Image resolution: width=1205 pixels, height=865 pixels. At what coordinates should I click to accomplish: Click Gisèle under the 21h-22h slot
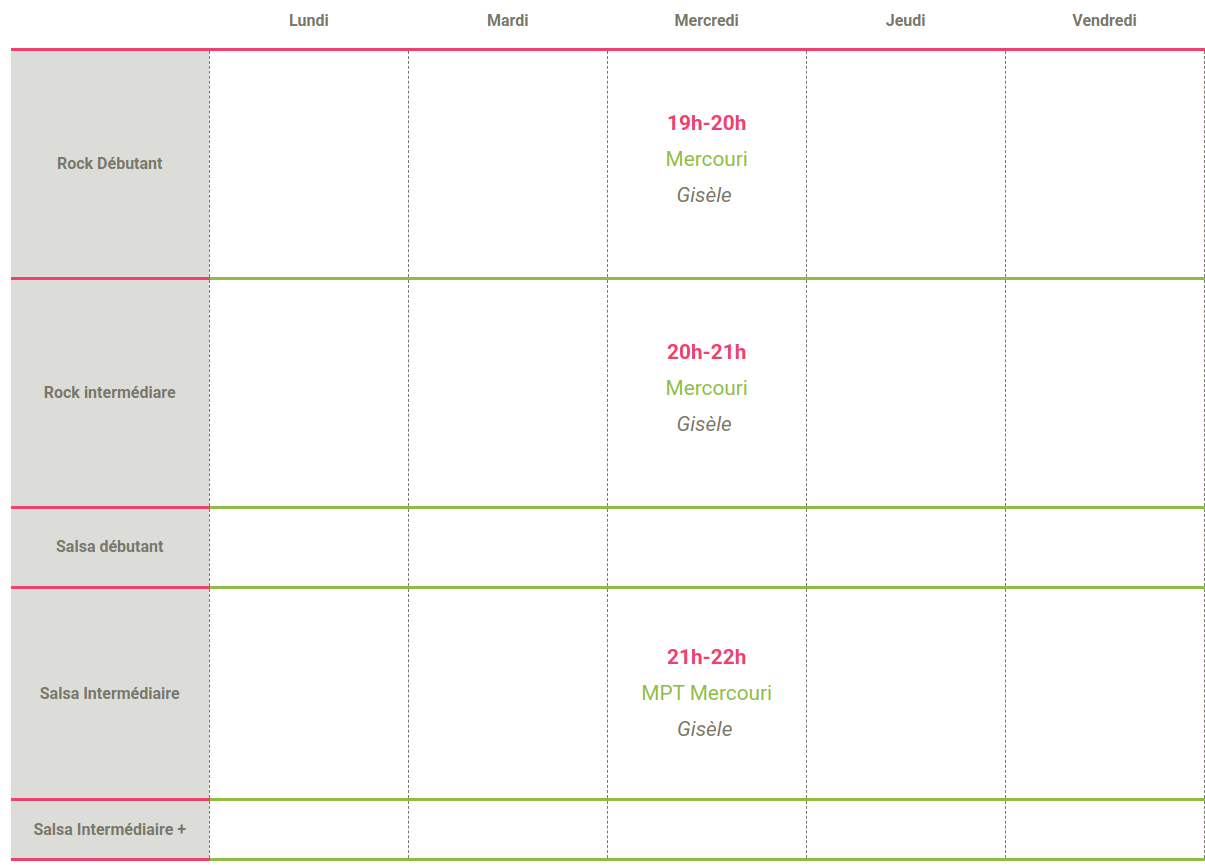click(x=704, y=729)
